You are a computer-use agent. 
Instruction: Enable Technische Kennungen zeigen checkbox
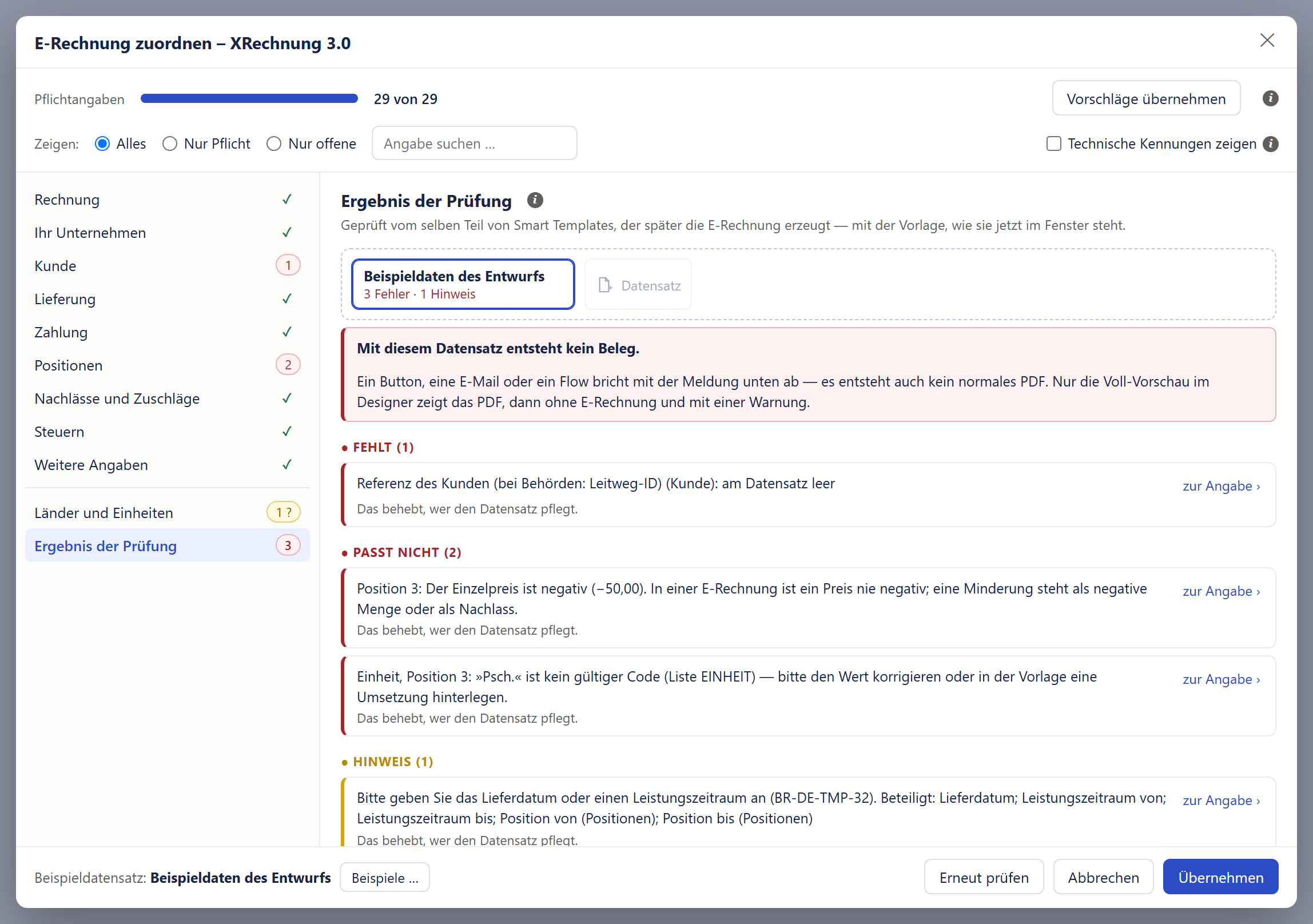1053,144
